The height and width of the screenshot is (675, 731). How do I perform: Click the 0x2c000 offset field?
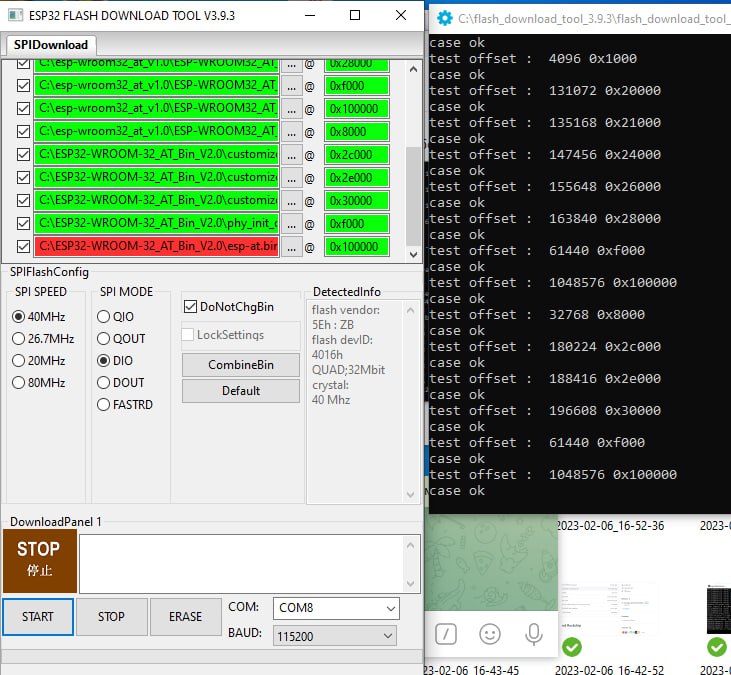(357, 155)
